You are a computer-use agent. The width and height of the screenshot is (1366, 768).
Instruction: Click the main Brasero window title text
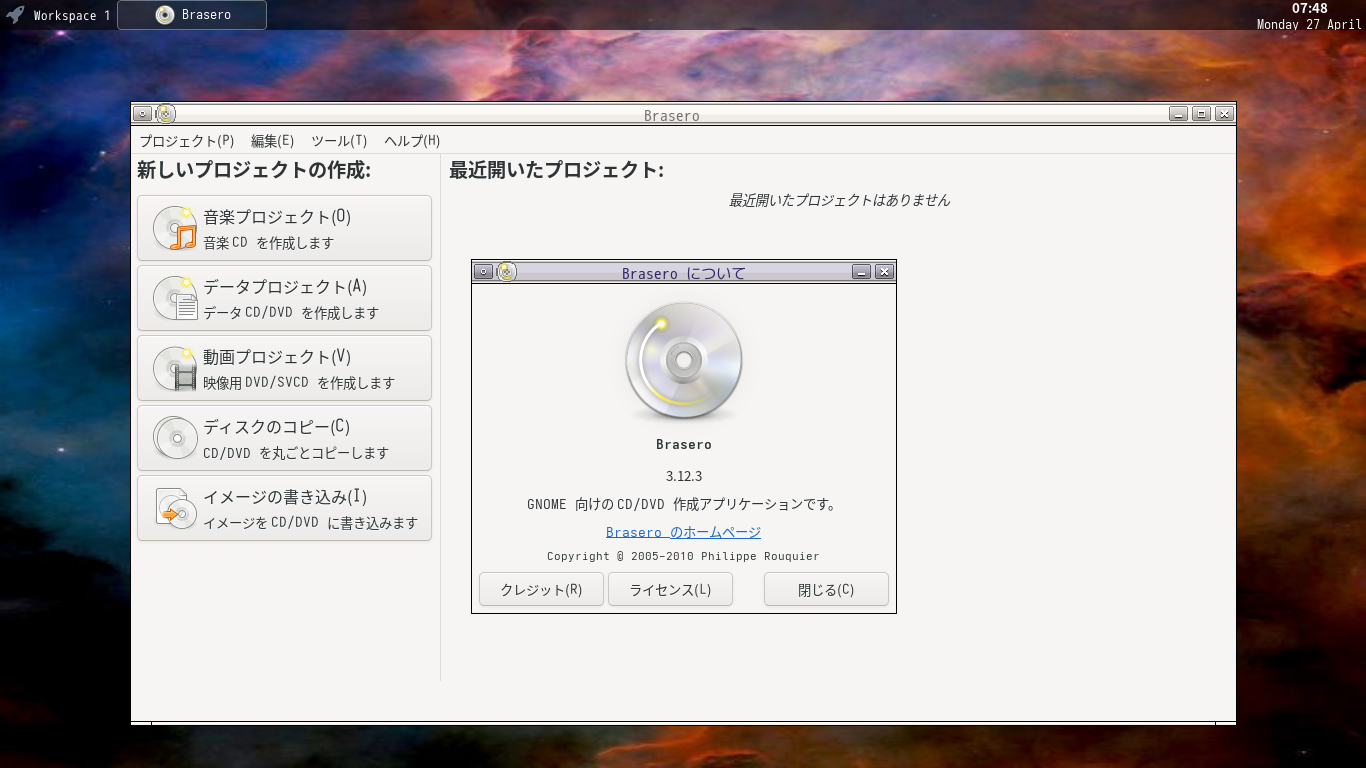[672, 116]
